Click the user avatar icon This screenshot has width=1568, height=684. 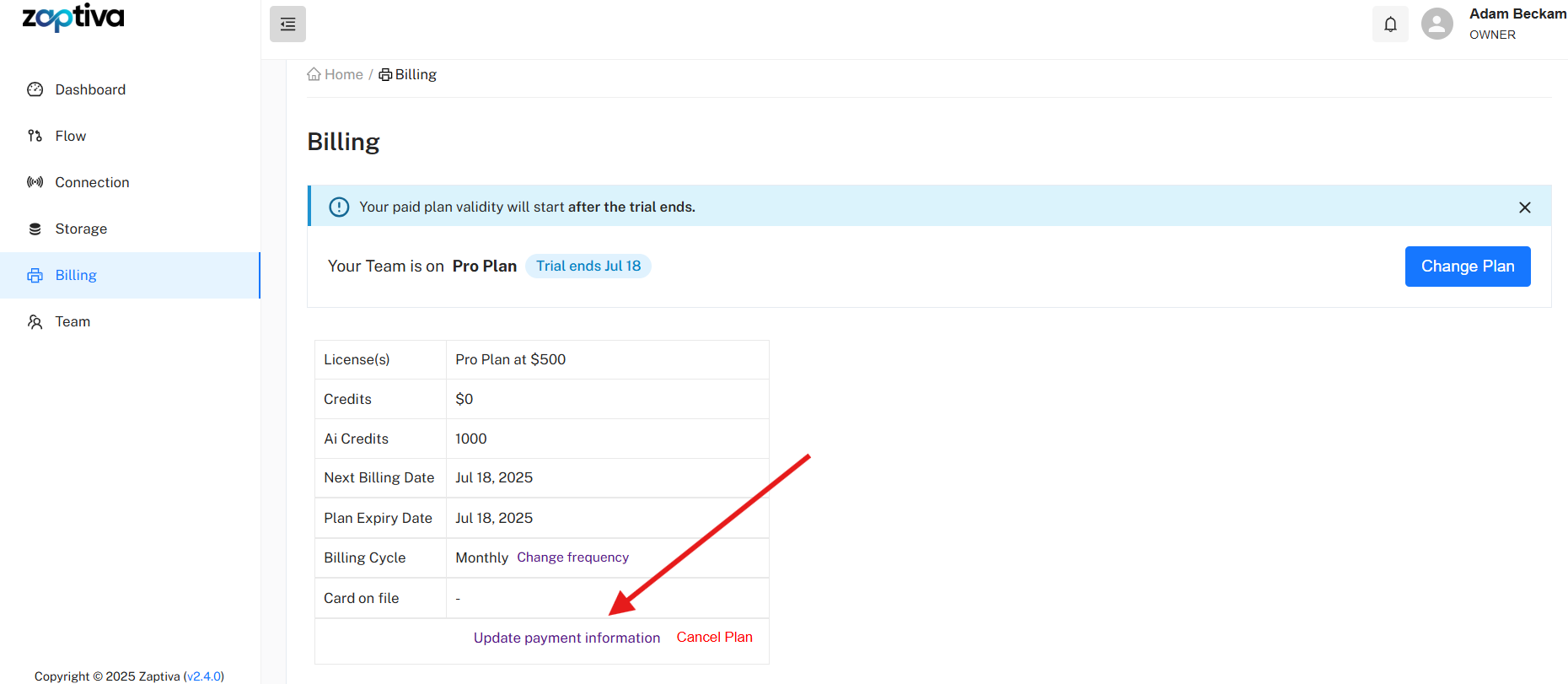pos(1436,24)
